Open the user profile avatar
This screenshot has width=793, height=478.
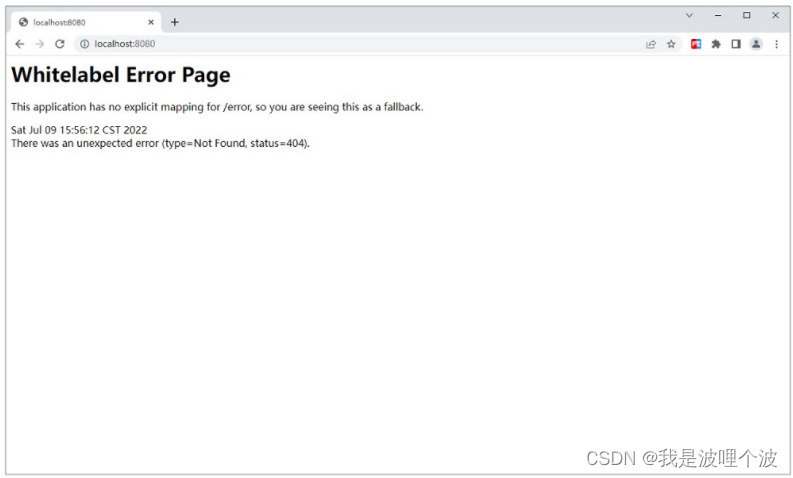click(756, 44)
